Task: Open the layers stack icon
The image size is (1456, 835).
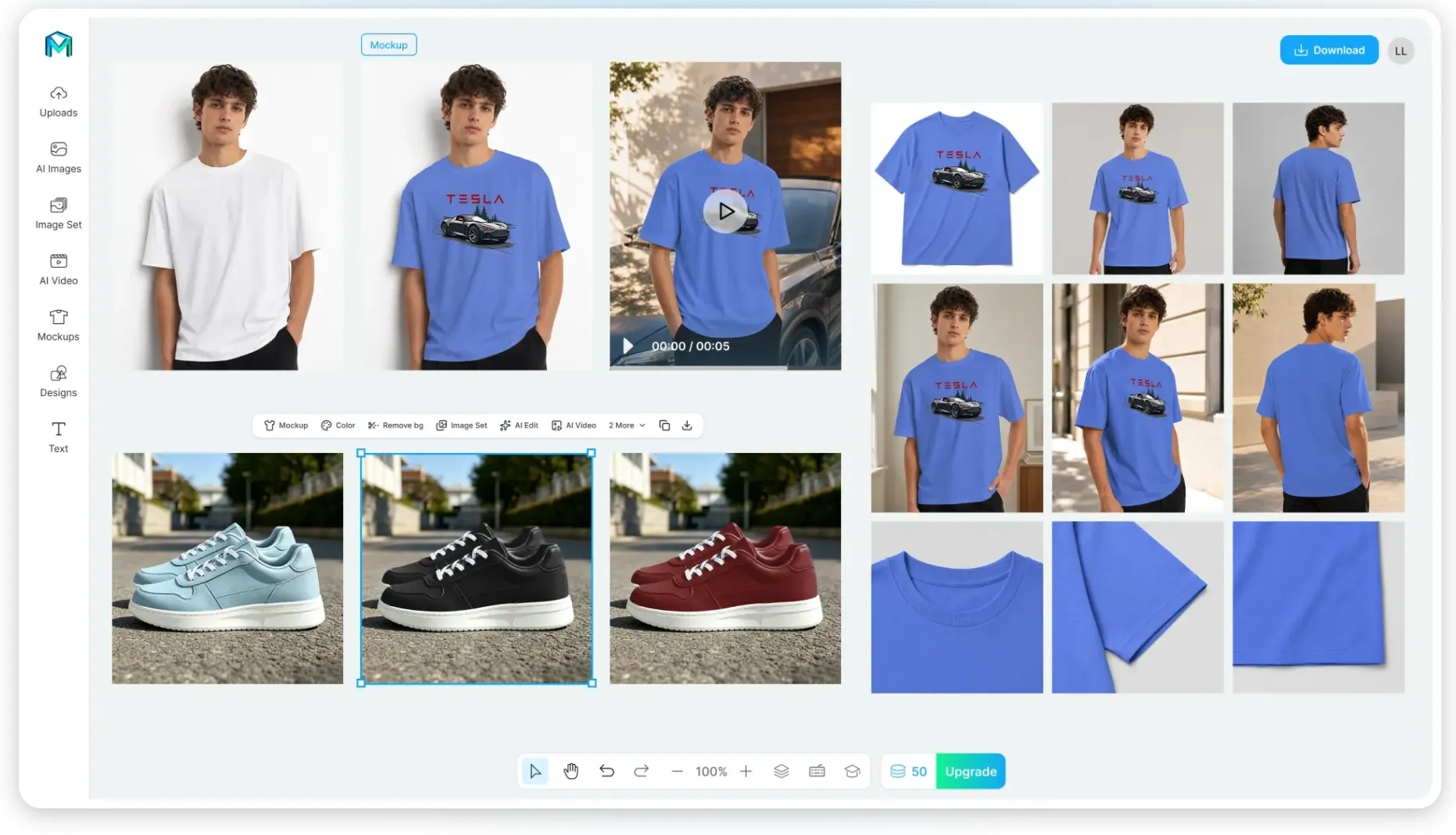Action: pyautogui.click(x=781, y=772)
